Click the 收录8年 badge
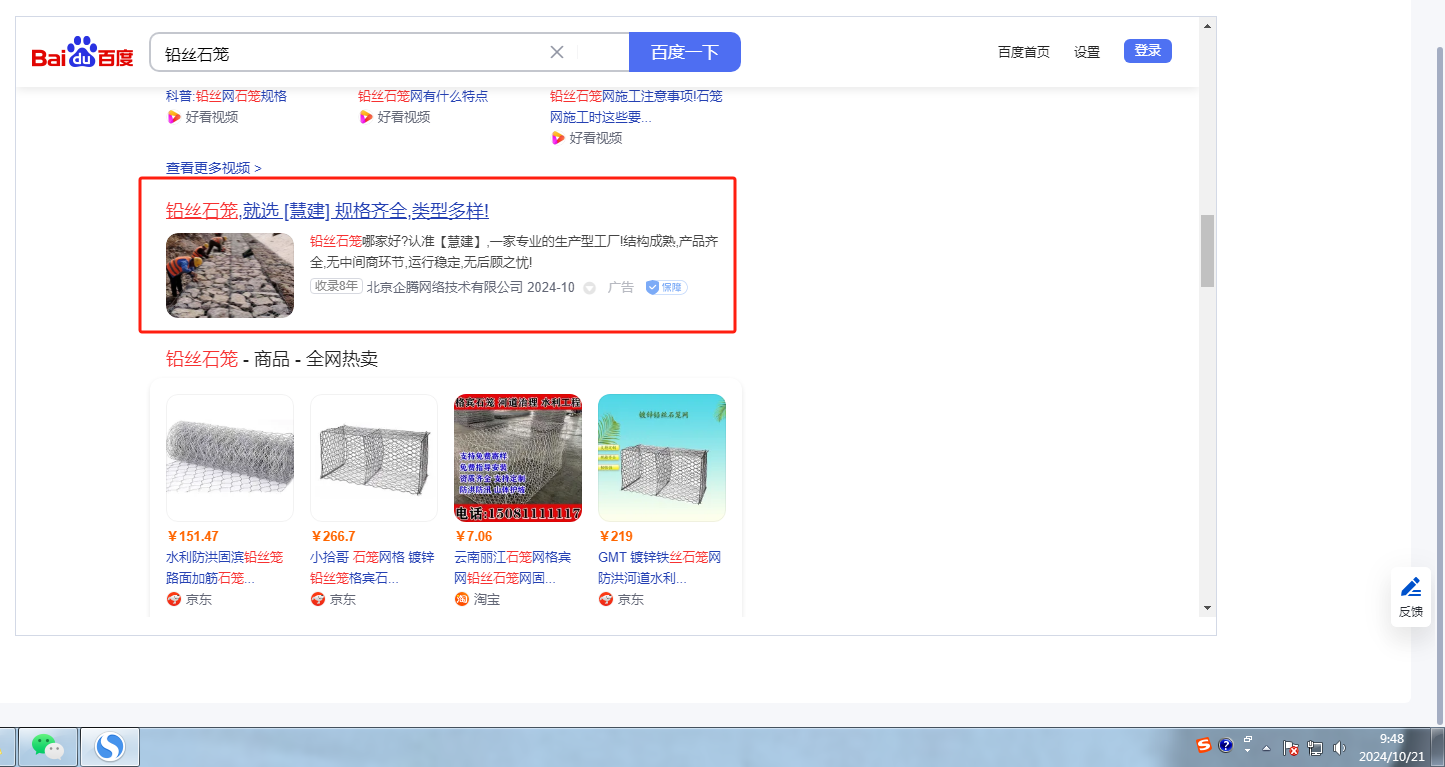Screen dimensions: 1445x767 [x=336, y=287]
